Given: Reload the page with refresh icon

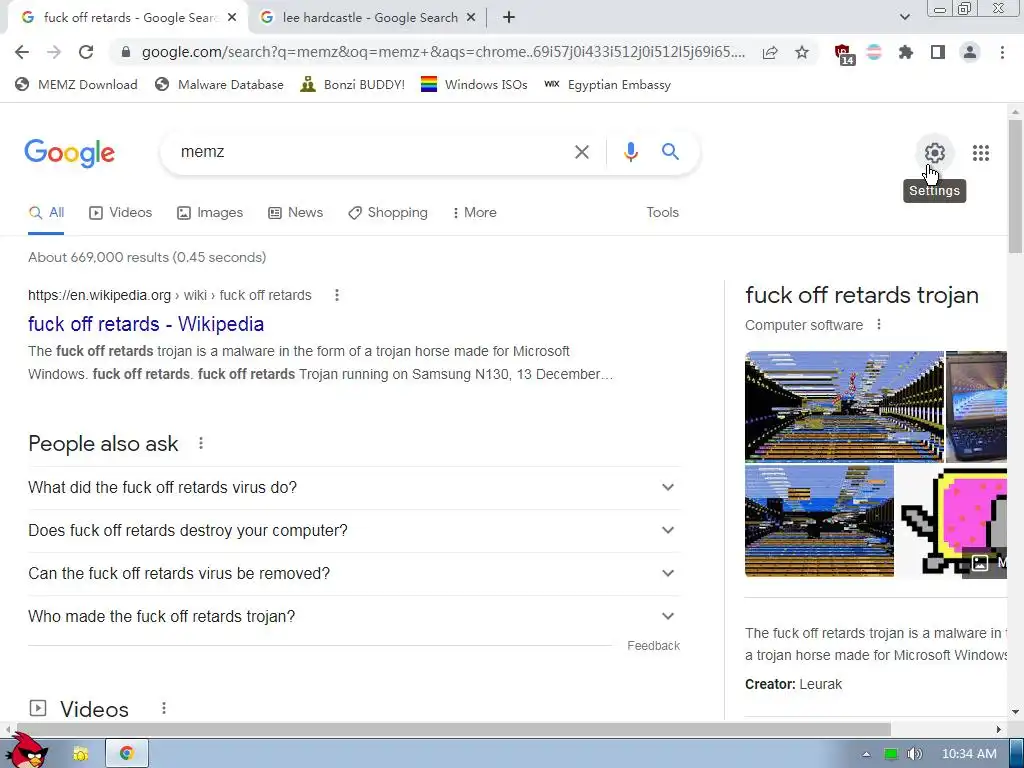Looking at the screenshot, I should tap(86, 52).
